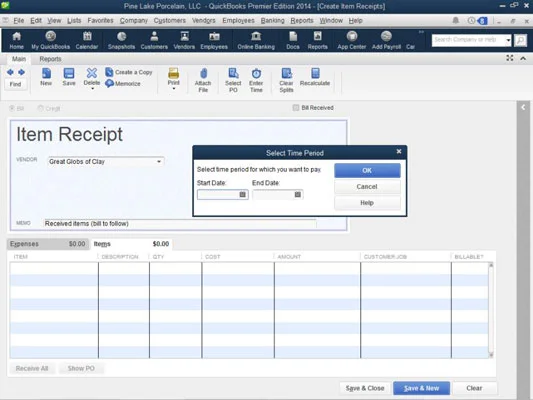This screenshot has height=400, width=533.
Task: Click the Find button
Action: pos(15,84)
